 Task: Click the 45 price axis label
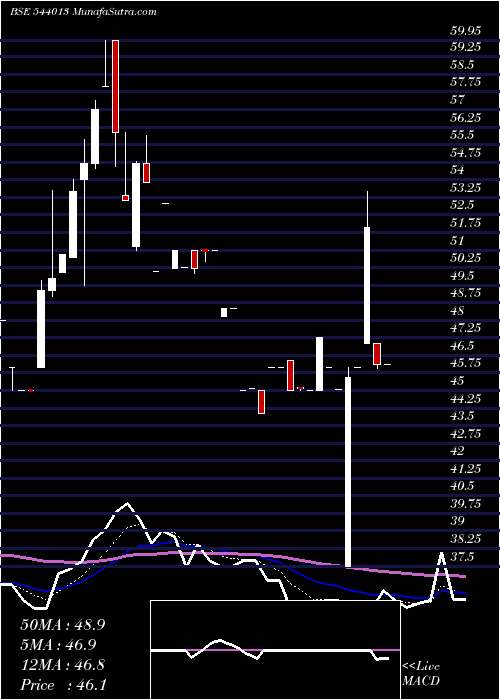458,381
